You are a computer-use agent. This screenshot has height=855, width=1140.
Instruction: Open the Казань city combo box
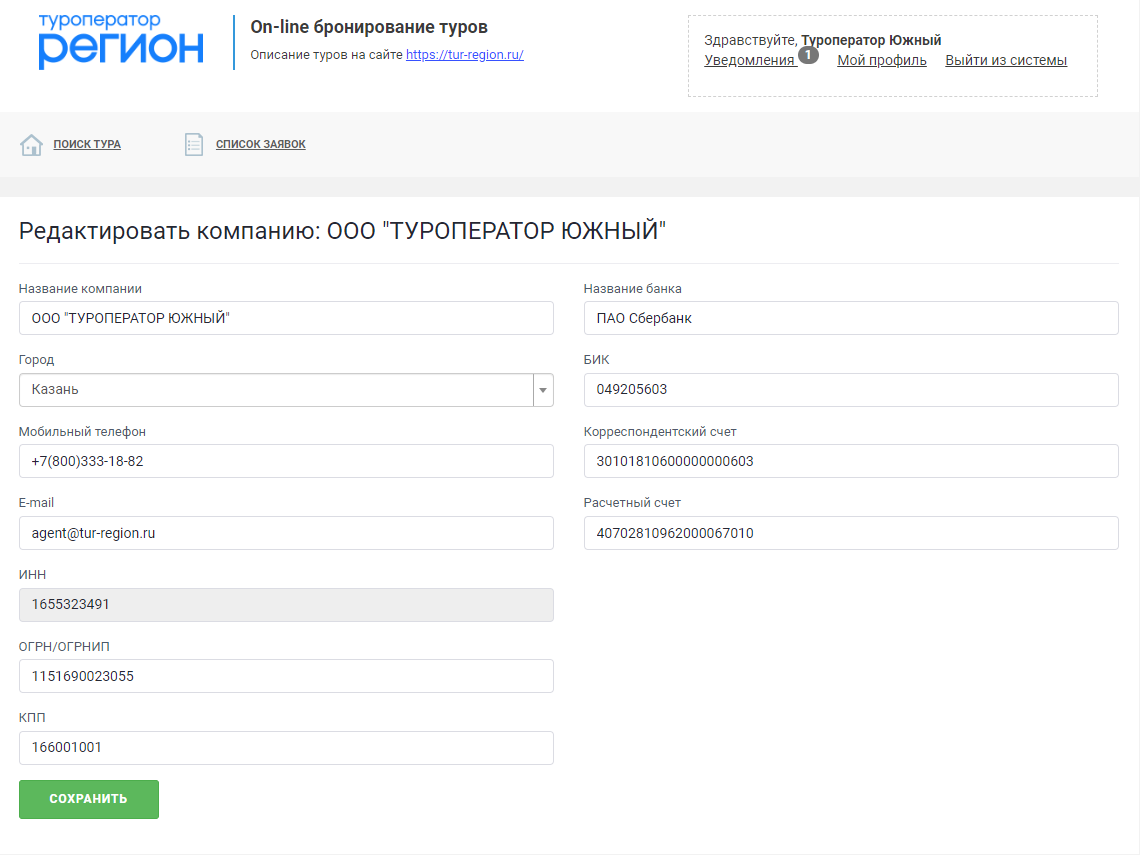click(x=276, y=390)
